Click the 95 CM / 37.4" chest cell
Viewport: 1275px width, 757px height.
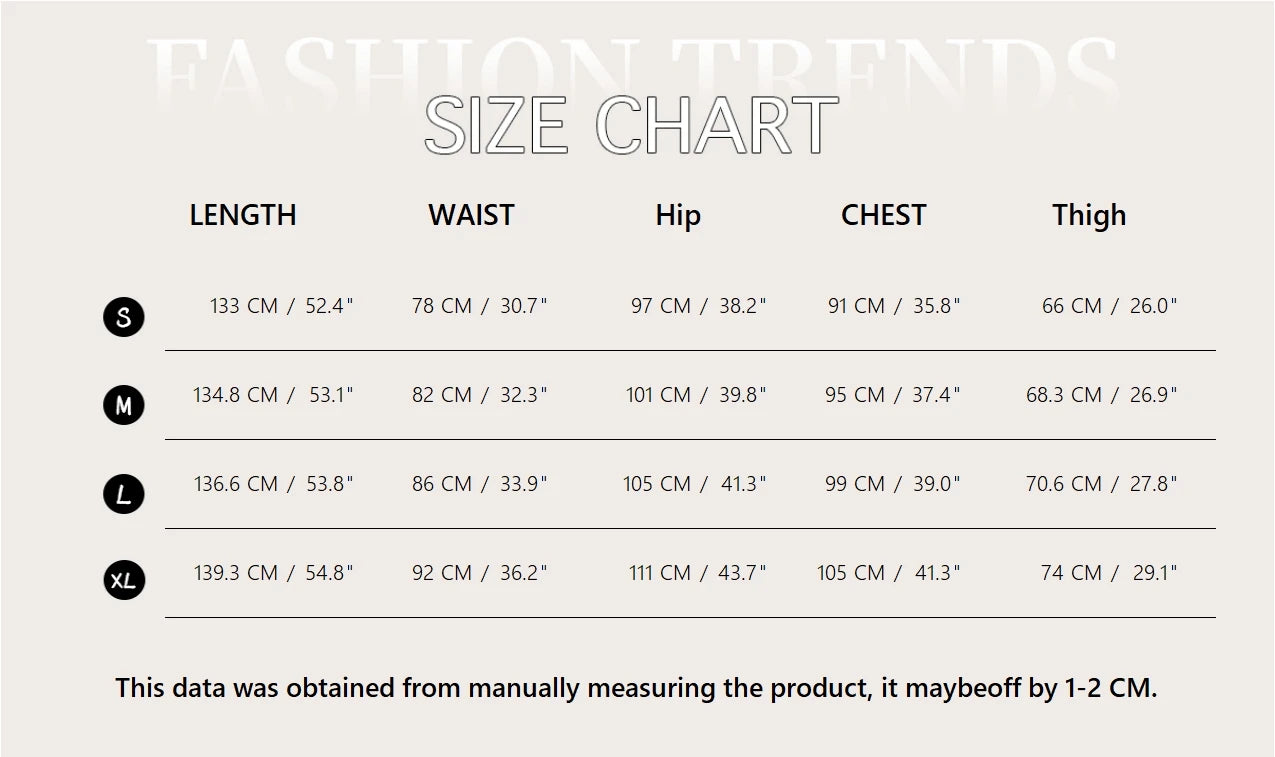tap(892, 395)
